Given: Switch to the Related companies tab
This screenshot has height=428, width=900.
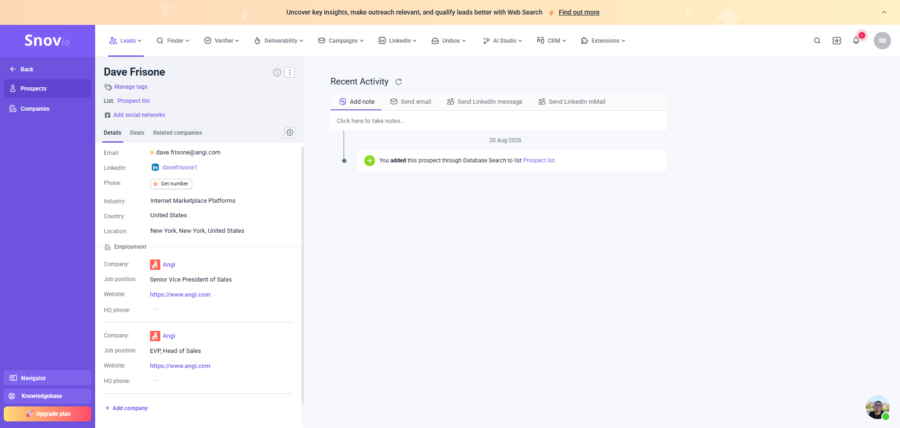Looking at the screenshot, I should click(177, 133).
